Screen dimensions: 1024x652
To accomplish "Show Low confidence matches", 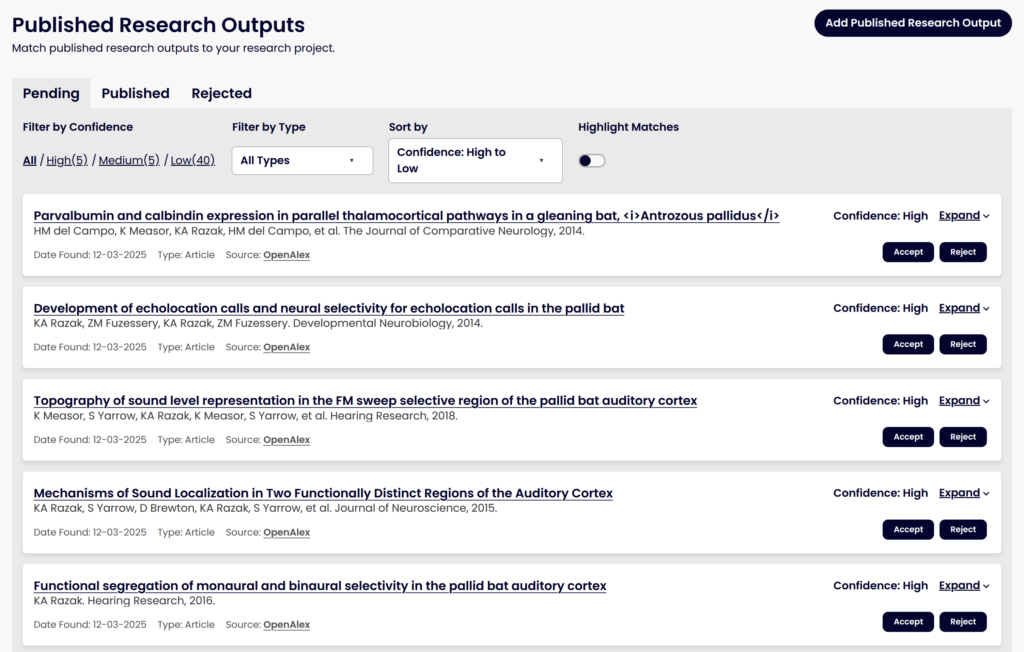I will coord(192,159).
